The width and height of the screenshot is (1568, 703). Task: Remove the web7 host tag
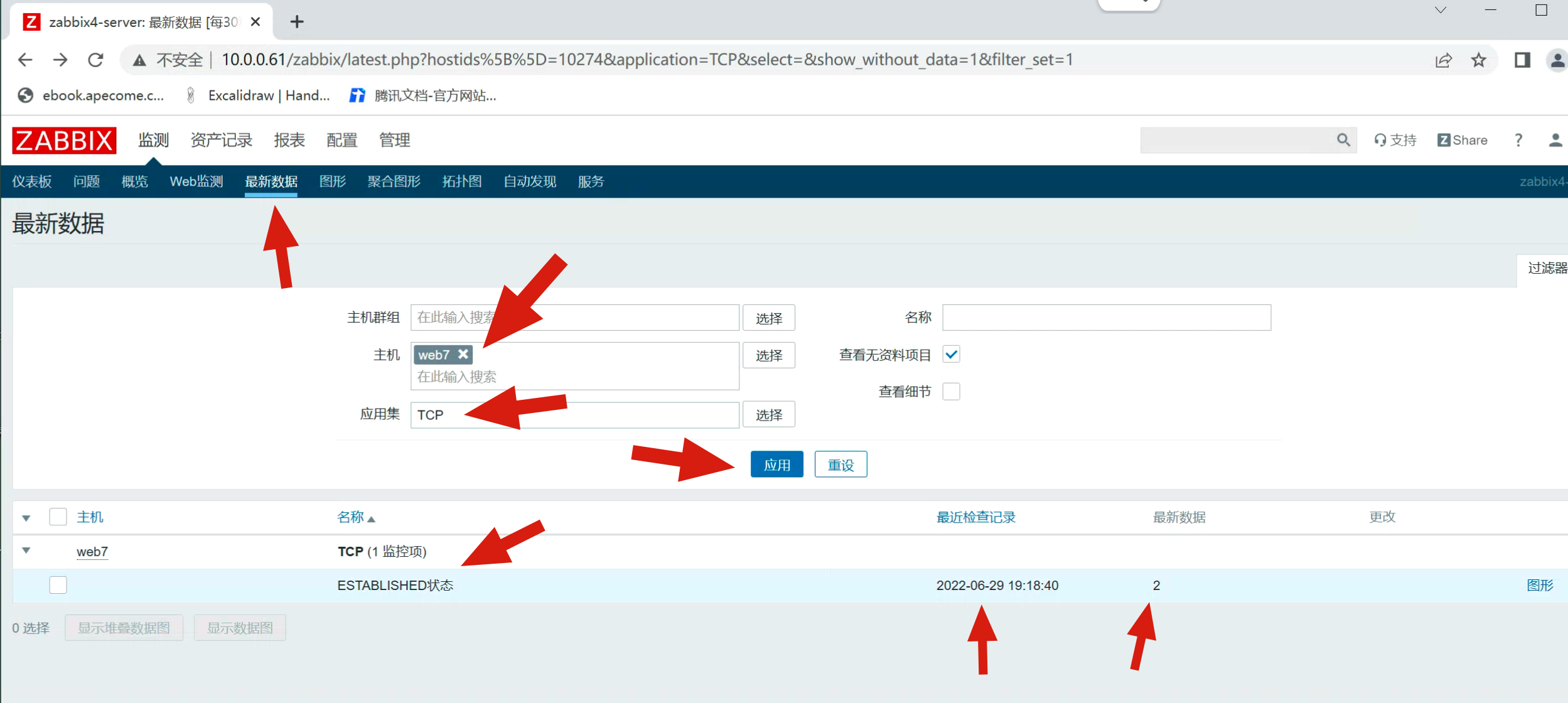point(463,354)
